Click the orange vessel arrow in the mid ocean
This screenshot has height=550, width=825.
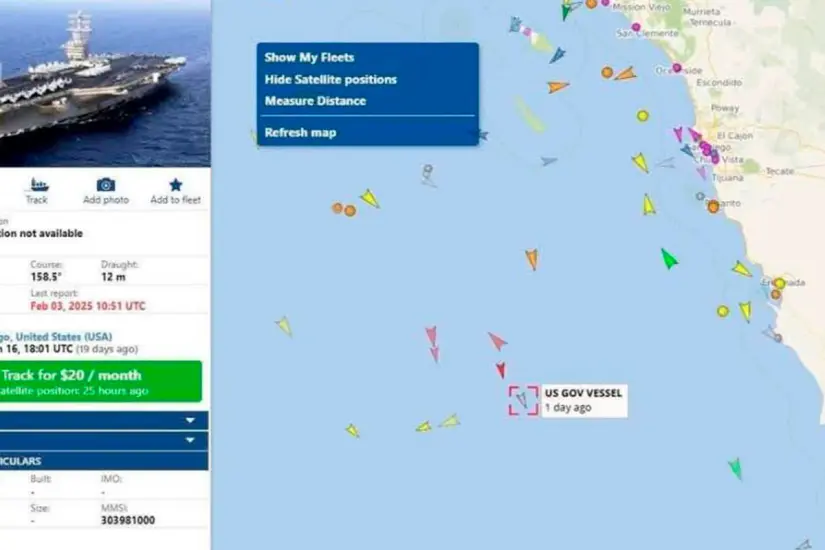coord(532,259)
